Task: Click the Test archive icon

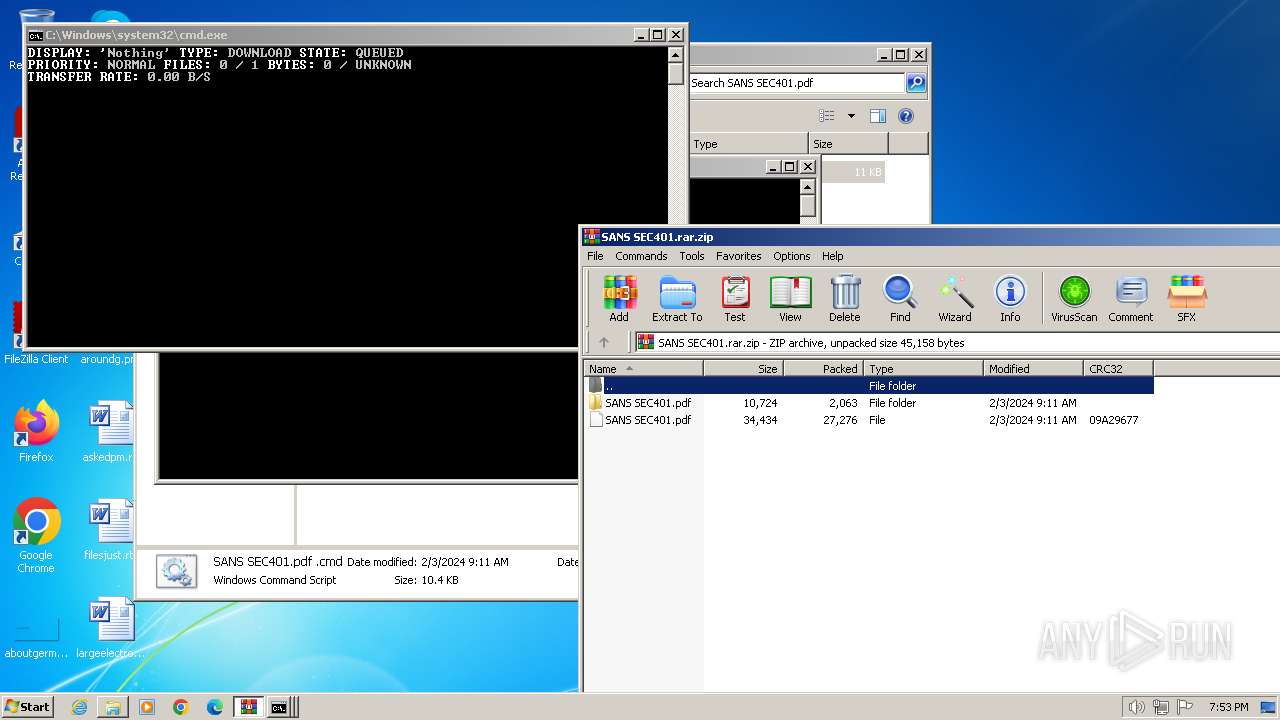Action: [735, 299]
